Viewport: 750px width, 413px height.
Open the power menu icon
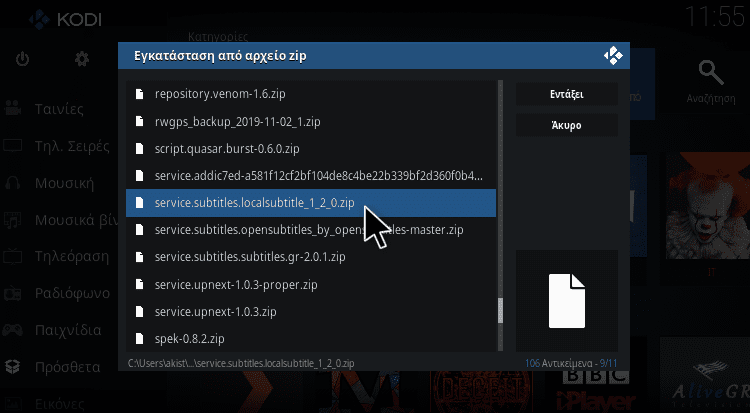(x=22, y=59)
